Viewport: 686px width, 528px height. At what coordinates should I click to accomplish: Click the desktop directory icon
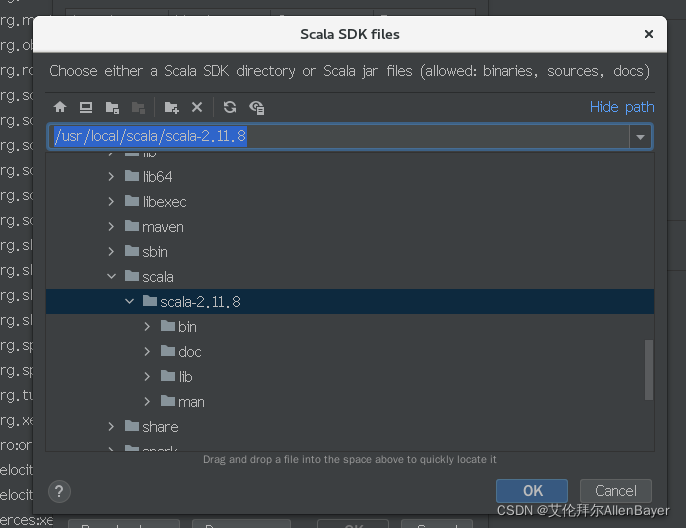86,107
